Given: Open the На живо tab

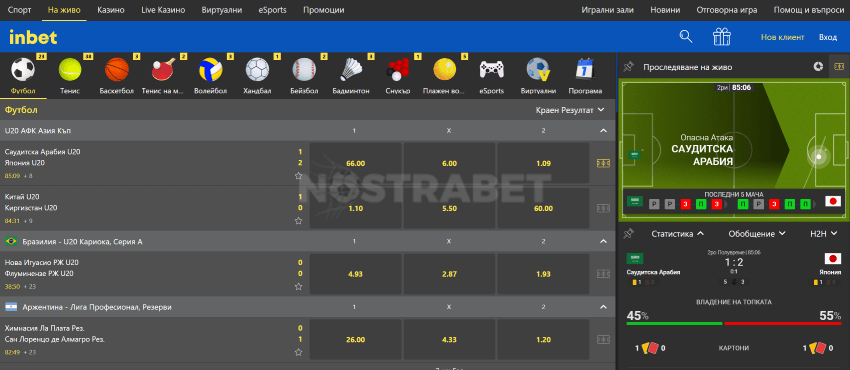Looking at the screenshot, I should (x=64, y=10).
